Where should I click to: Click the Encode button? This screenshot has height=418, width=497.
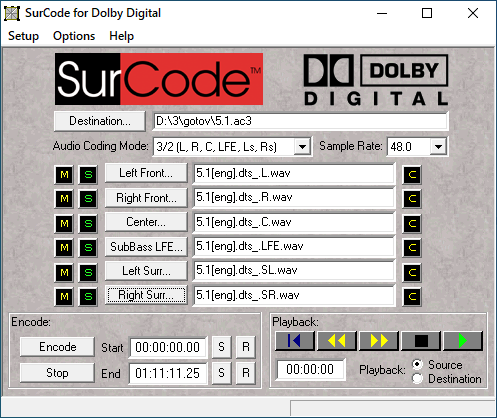point(57,347)
